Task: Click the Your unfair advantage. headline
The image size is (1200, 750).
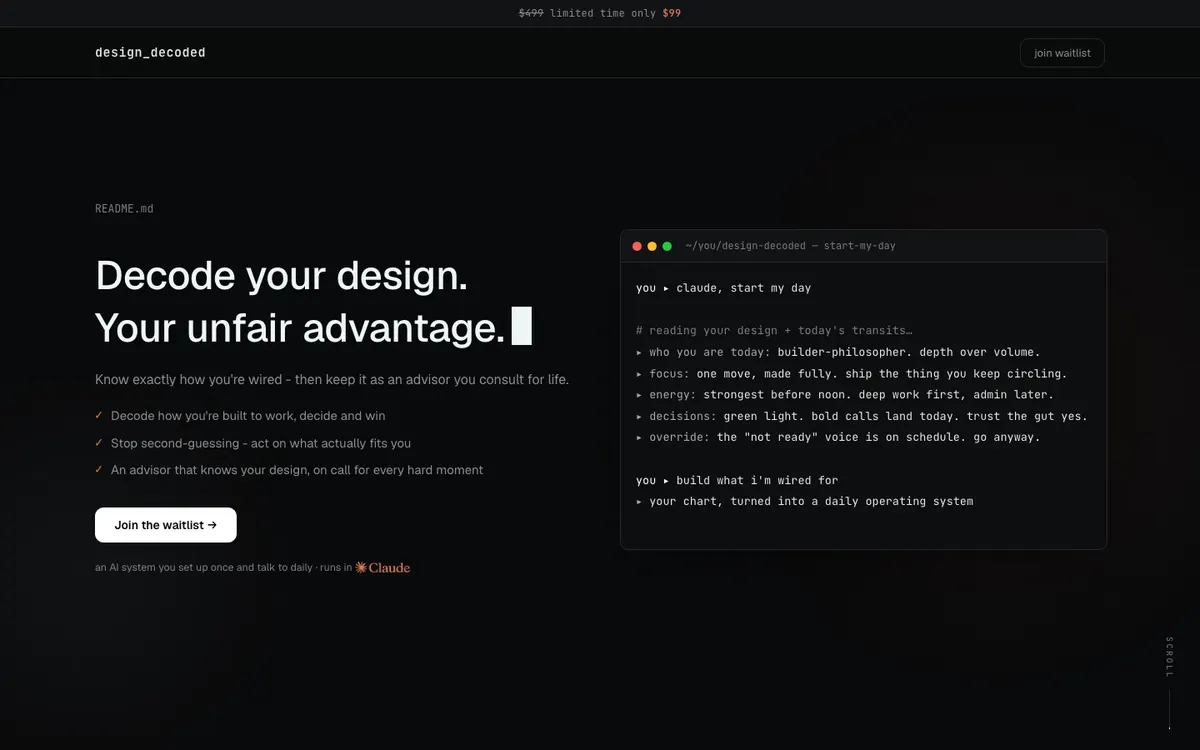Action: [x=300, y=327]
